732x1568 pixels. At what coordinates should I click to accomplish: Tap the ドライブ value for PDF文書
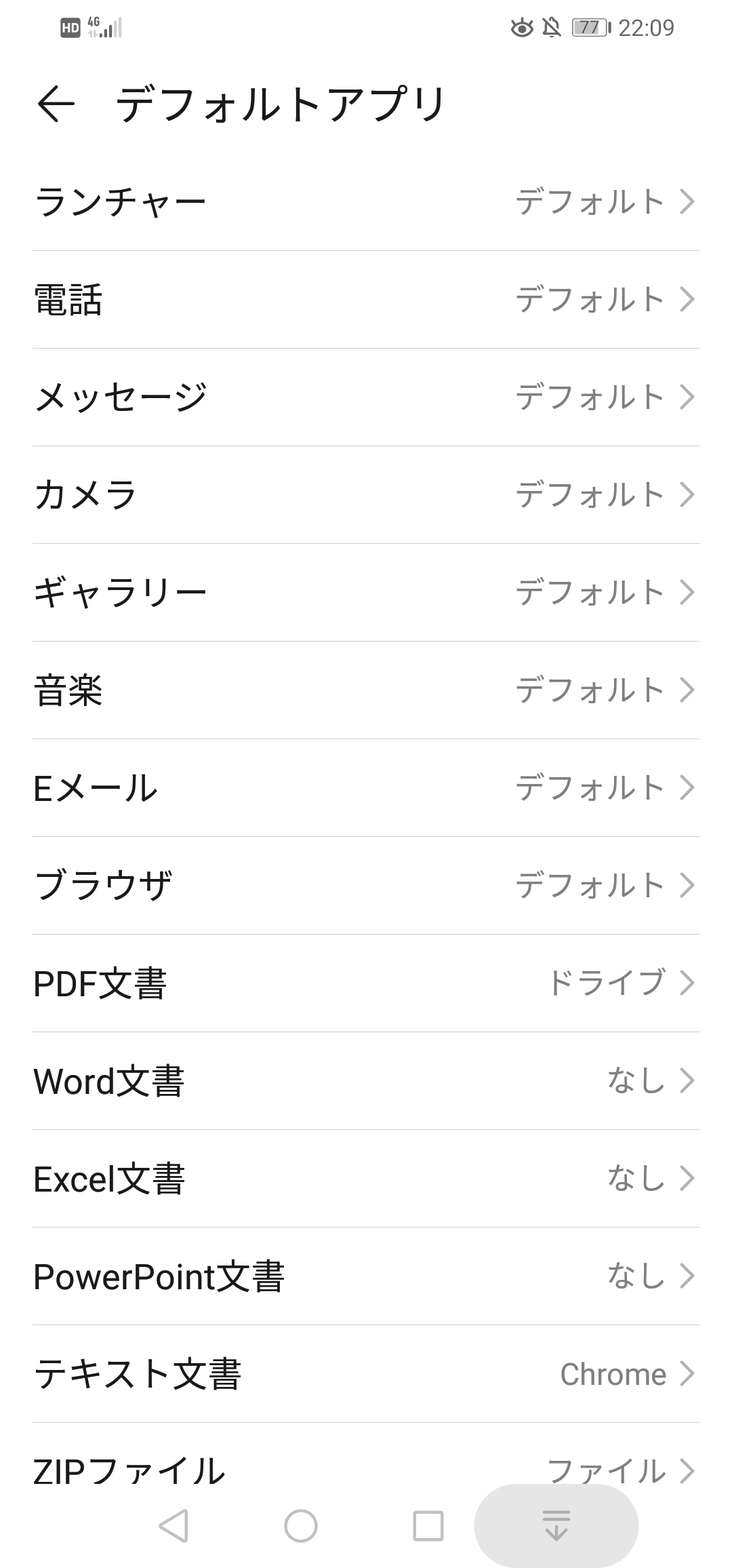(606, 983)
